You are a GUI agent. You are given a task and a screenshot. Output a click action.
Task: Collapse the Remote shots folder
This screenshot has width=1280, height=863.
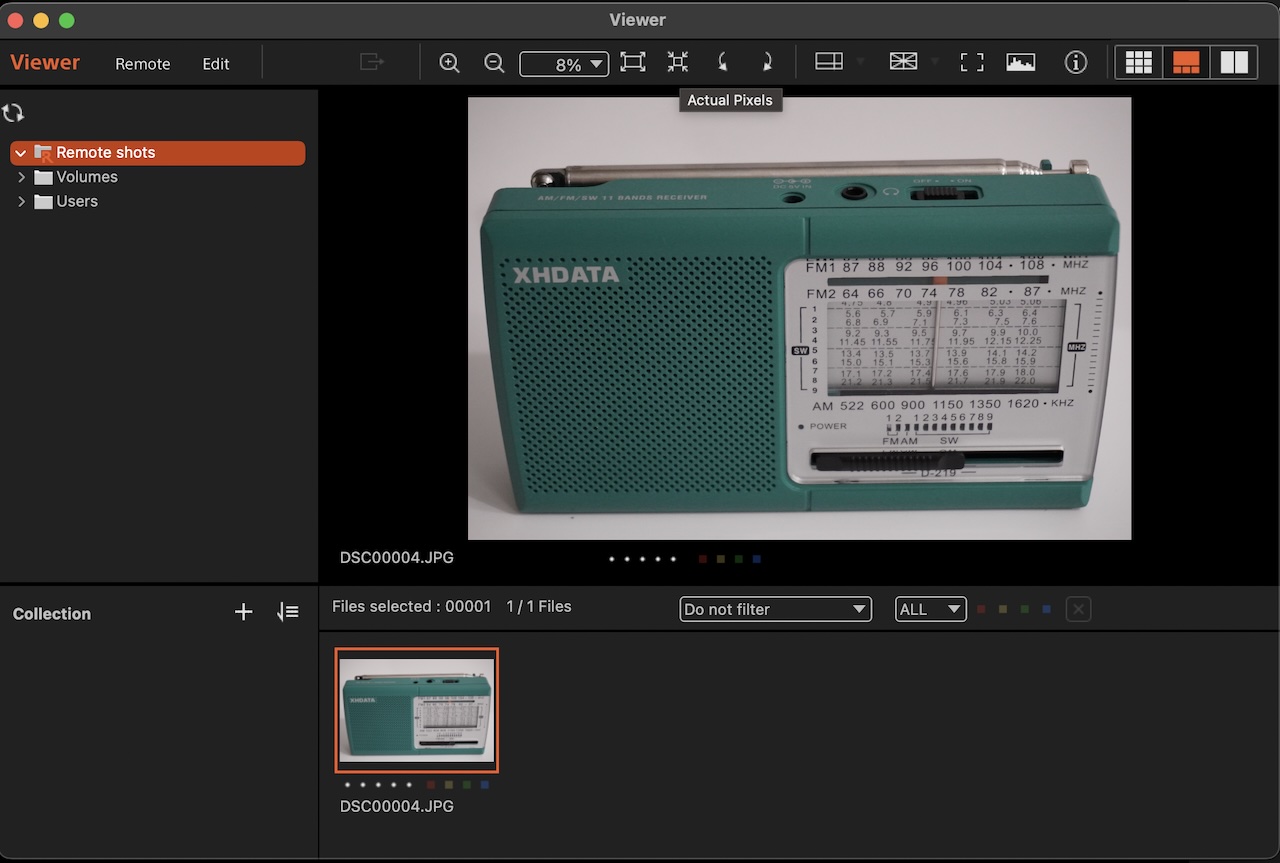pos(20,153)
